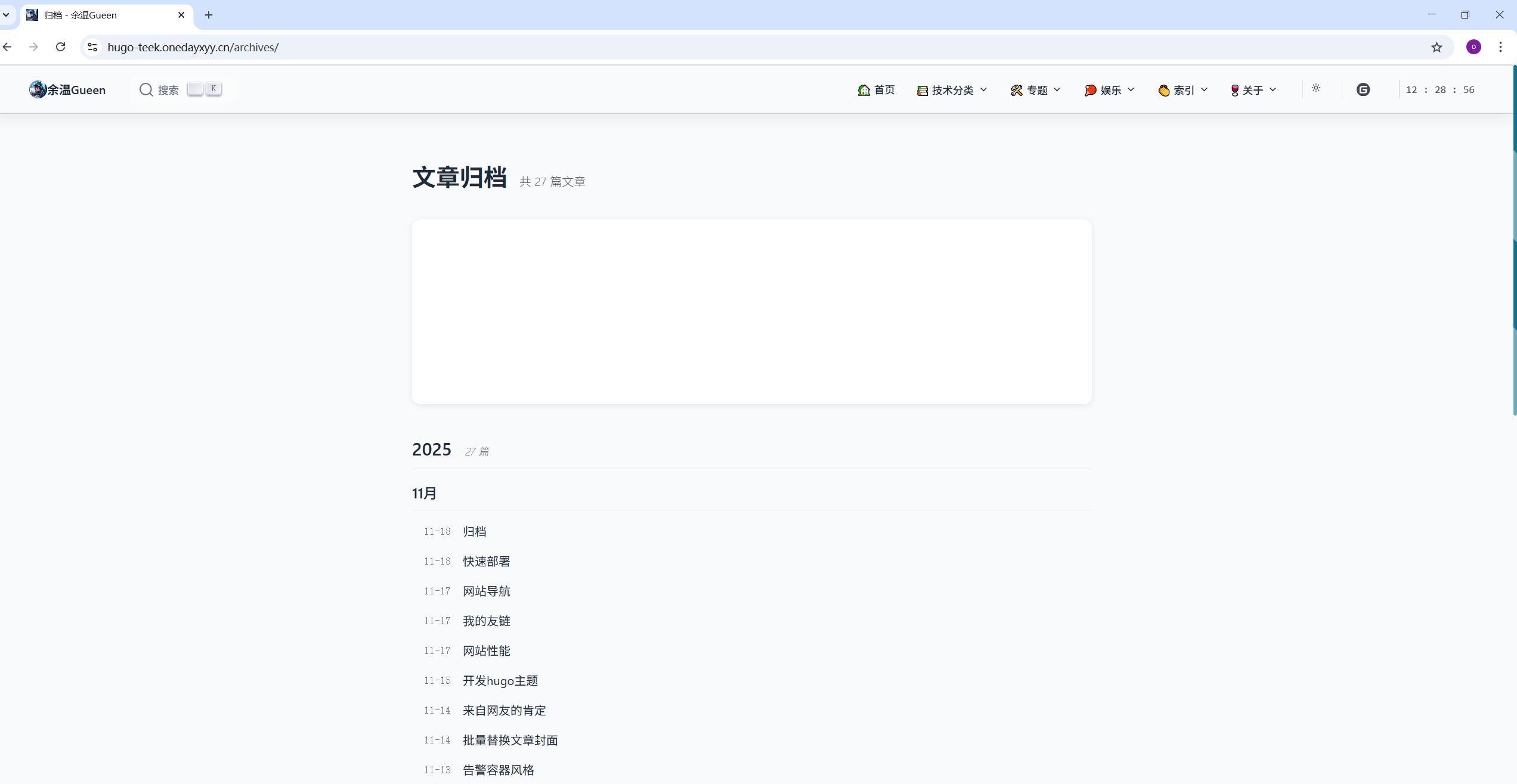Viewport: 1517px width, 784px height.
Task: Toggle light/dark theme with sun icon
Action: point(1316,88)
